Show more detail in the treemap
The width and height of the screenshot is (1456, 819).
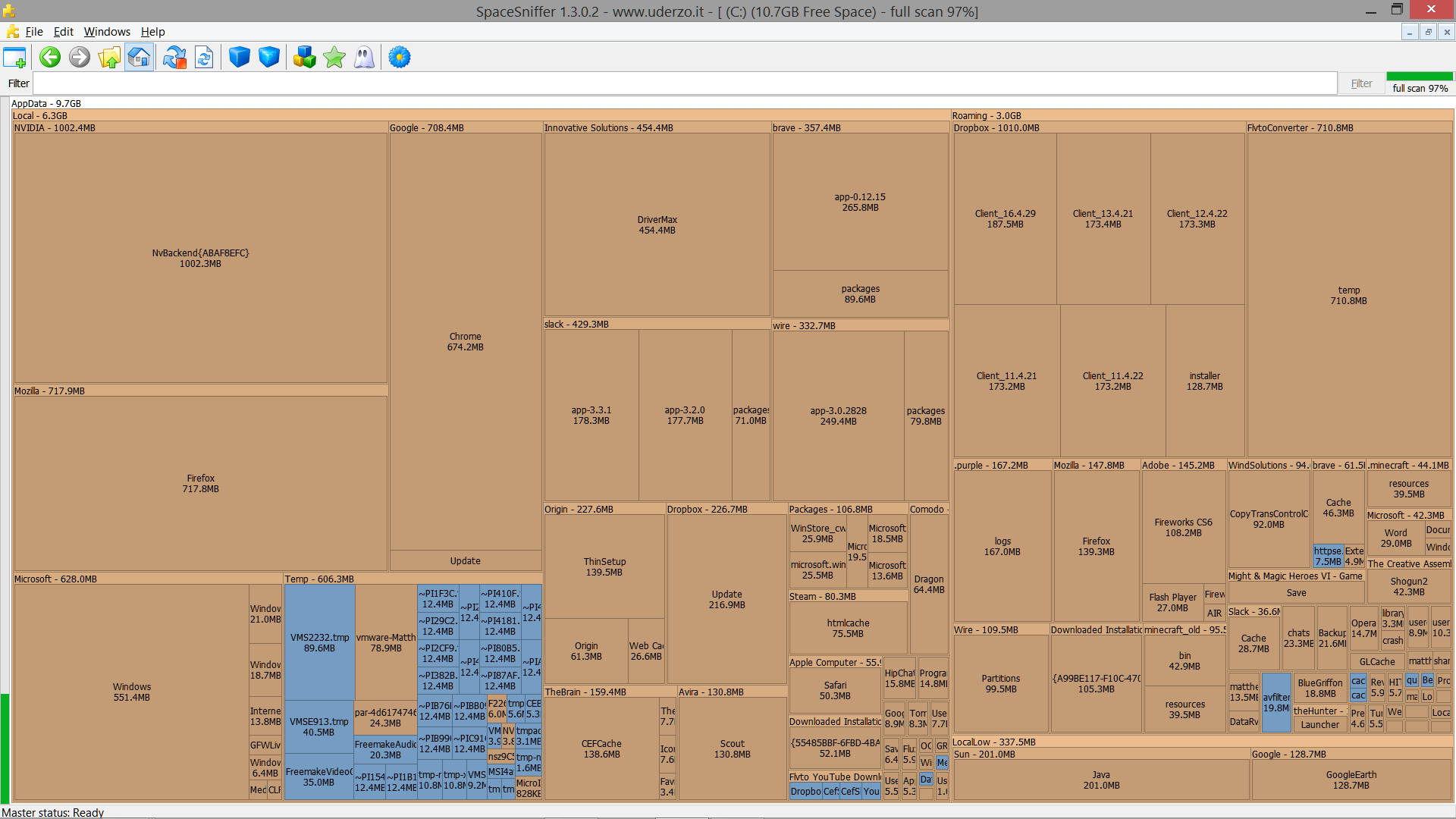tap(268, 58)
